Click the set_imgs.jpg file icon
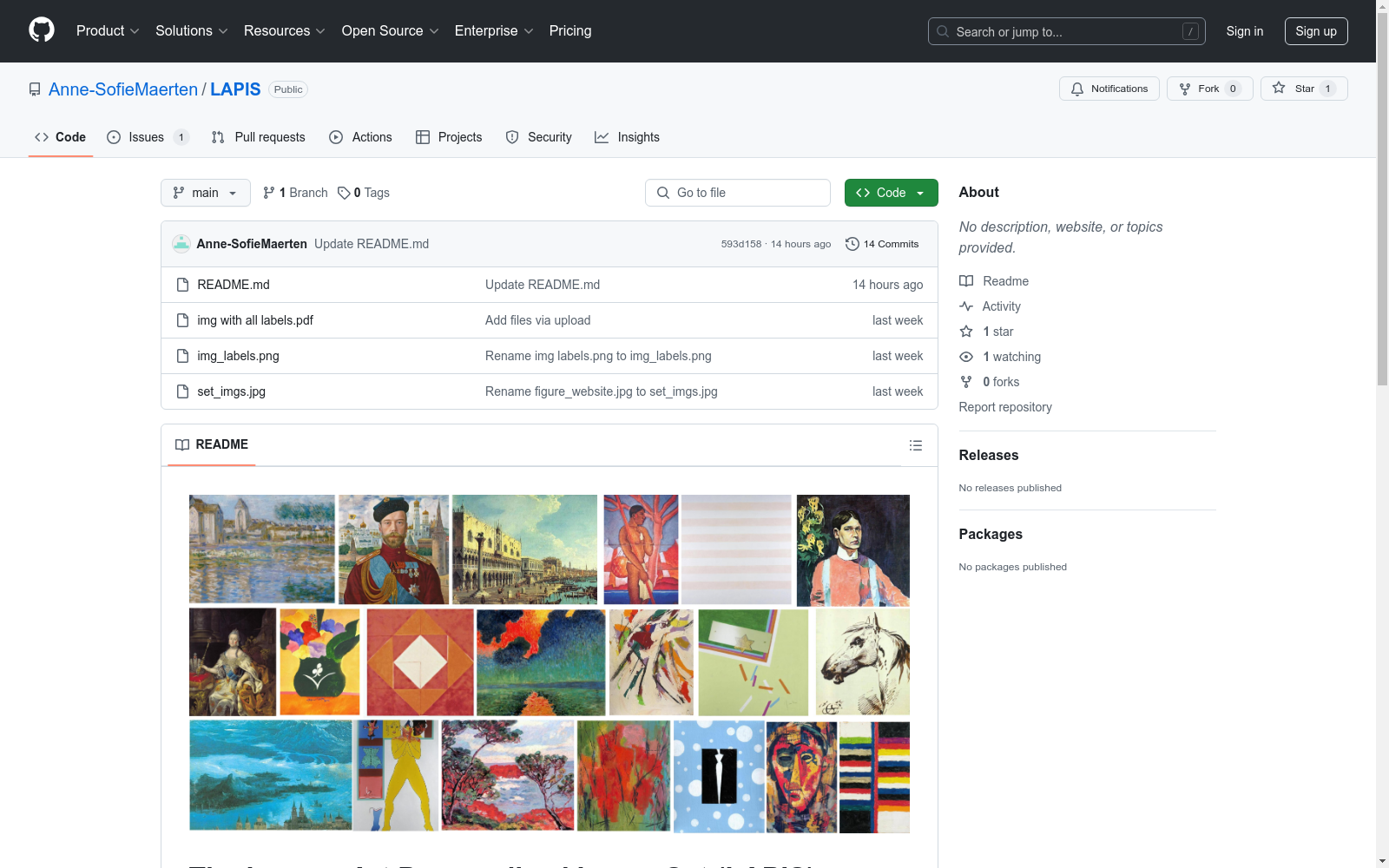1389x868 pixels. tap(182, 391)
